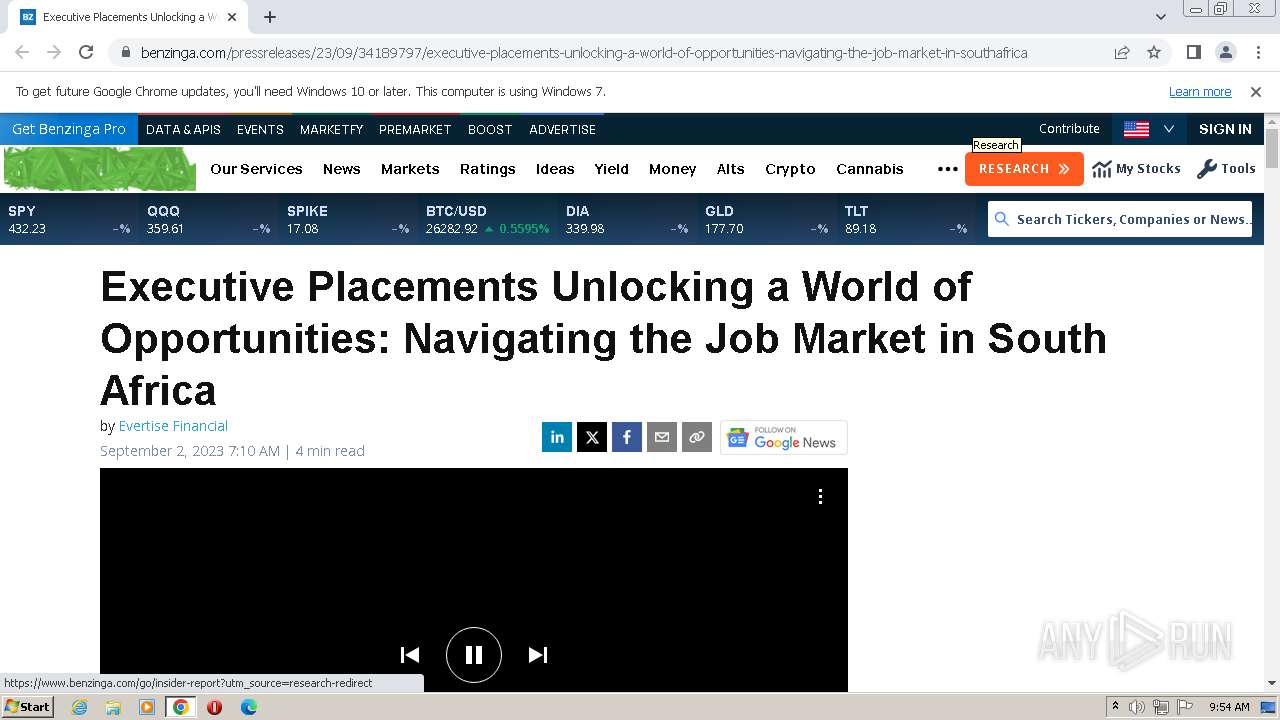Open Contribute link
The image size is (1280, 720).
(1069, 129)
